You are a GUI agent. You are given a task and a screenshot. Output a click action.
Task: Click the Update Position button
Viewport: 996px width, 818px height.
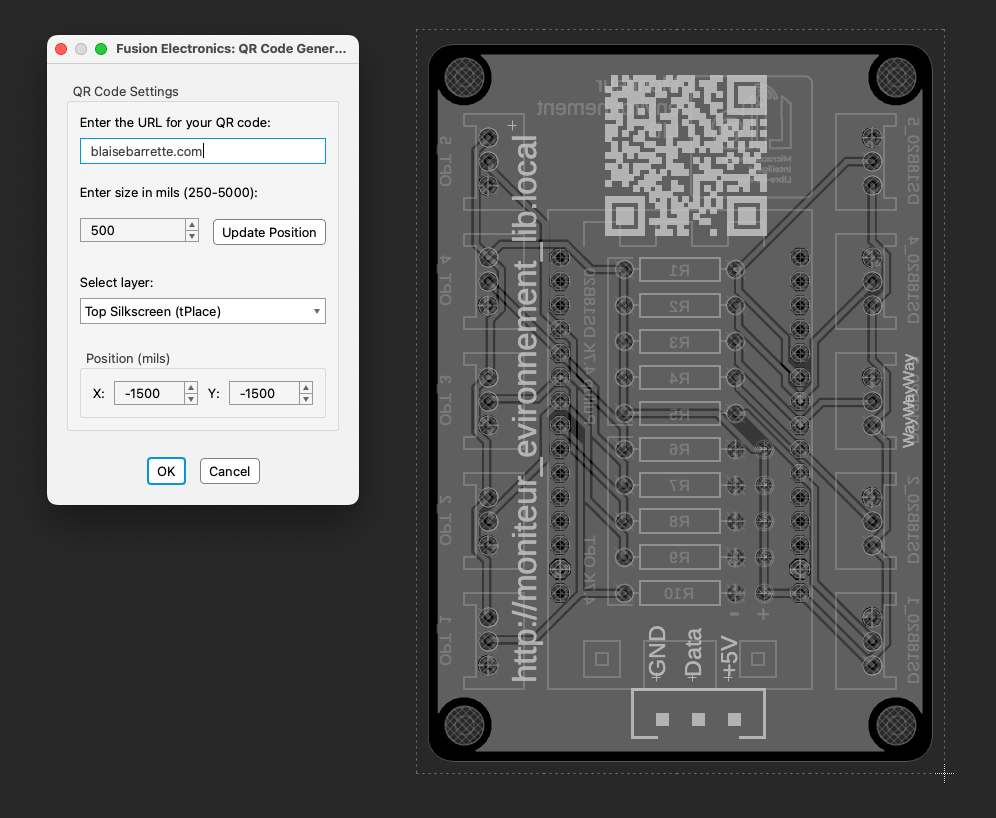pos(269,232)
